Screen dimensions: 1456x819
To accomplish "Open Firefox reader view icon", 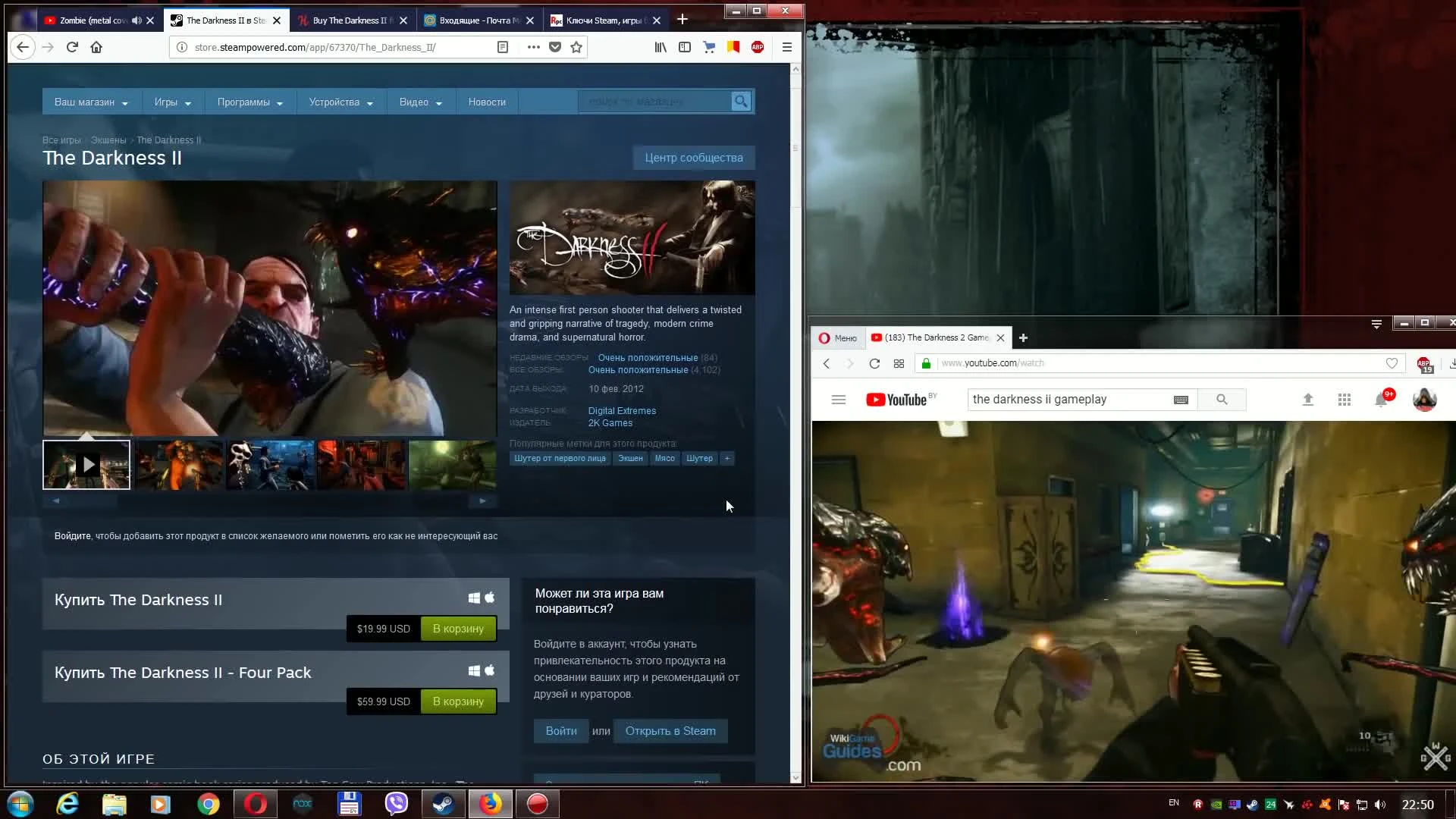I will pyautogui.click(x=502, y=47).
